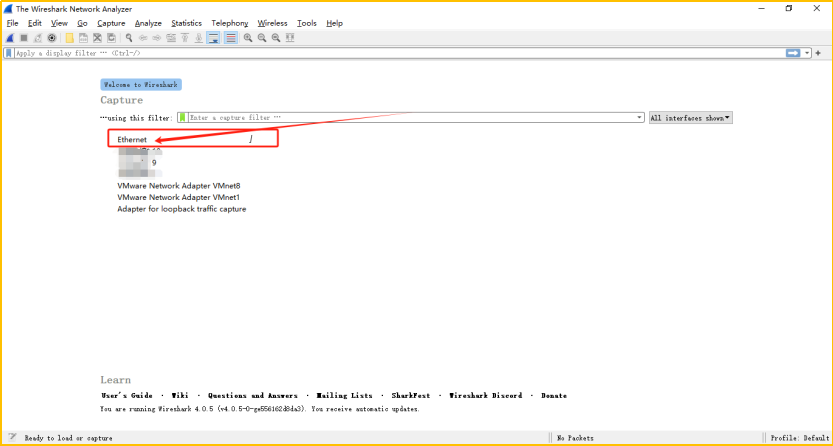Click the display filter bookmark icon
Viewport: 833px width, 446px height.
pos(9,53)
